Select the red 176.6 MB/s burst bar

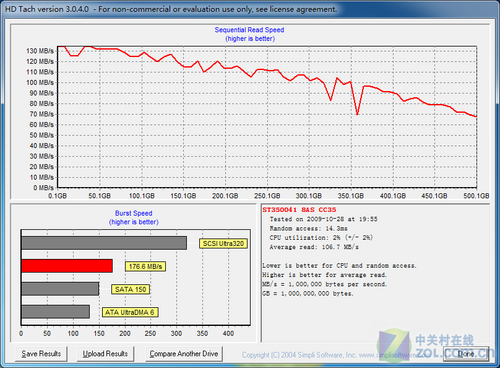[x=67, y=266]
